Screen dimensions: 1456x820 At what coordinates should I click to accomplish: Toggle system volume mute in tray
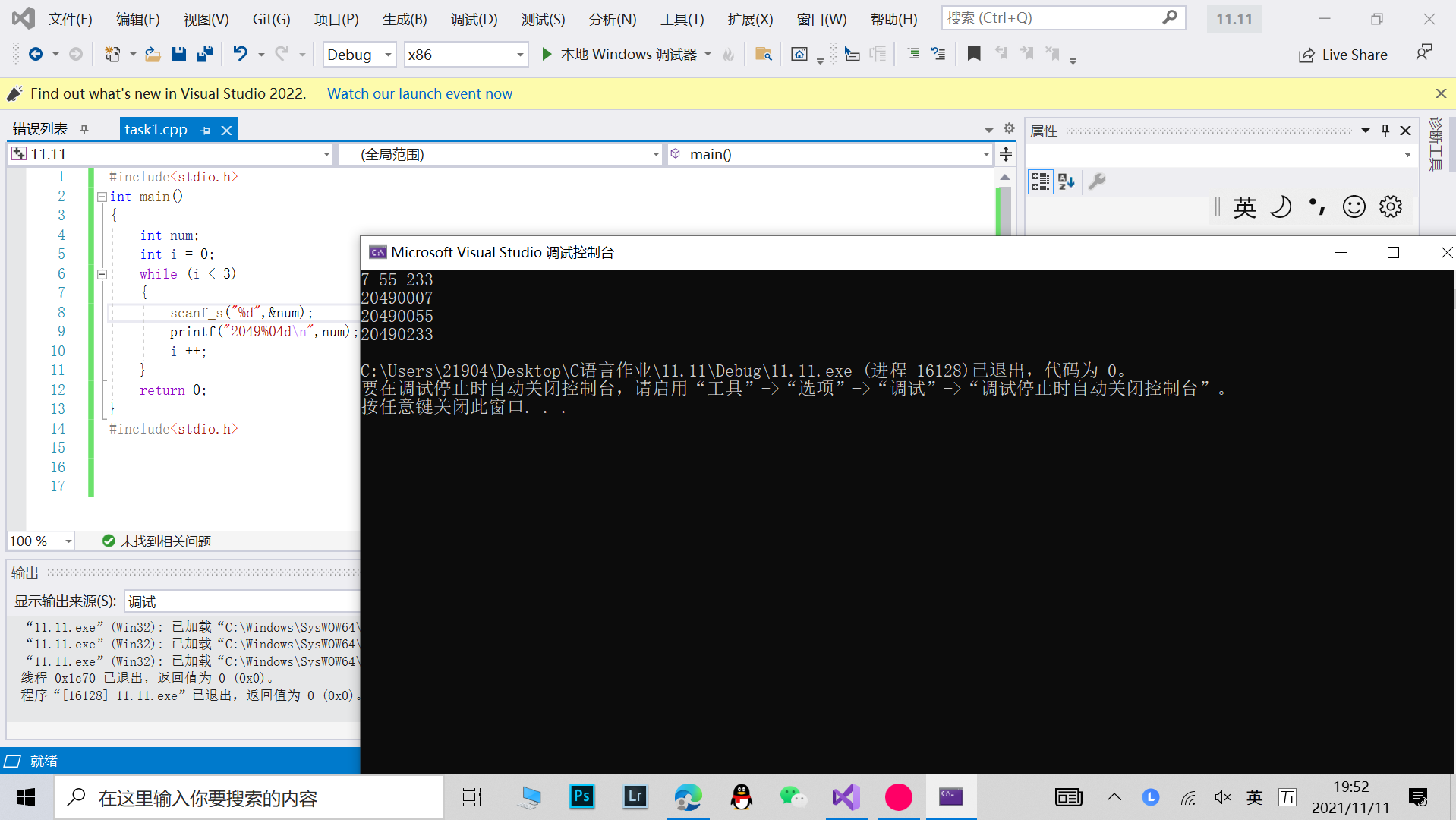pos(1222,797)
